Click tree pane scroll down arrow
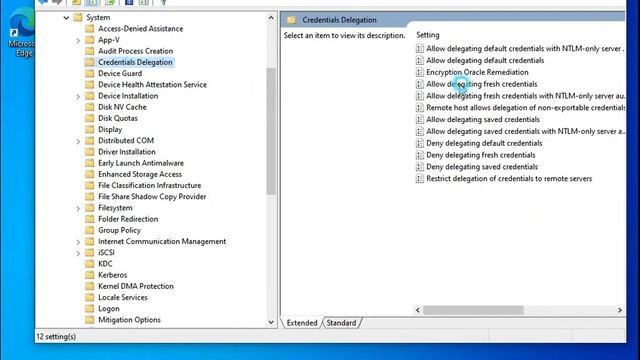Viewport: 640px width, 360px height. coord(271,322)
